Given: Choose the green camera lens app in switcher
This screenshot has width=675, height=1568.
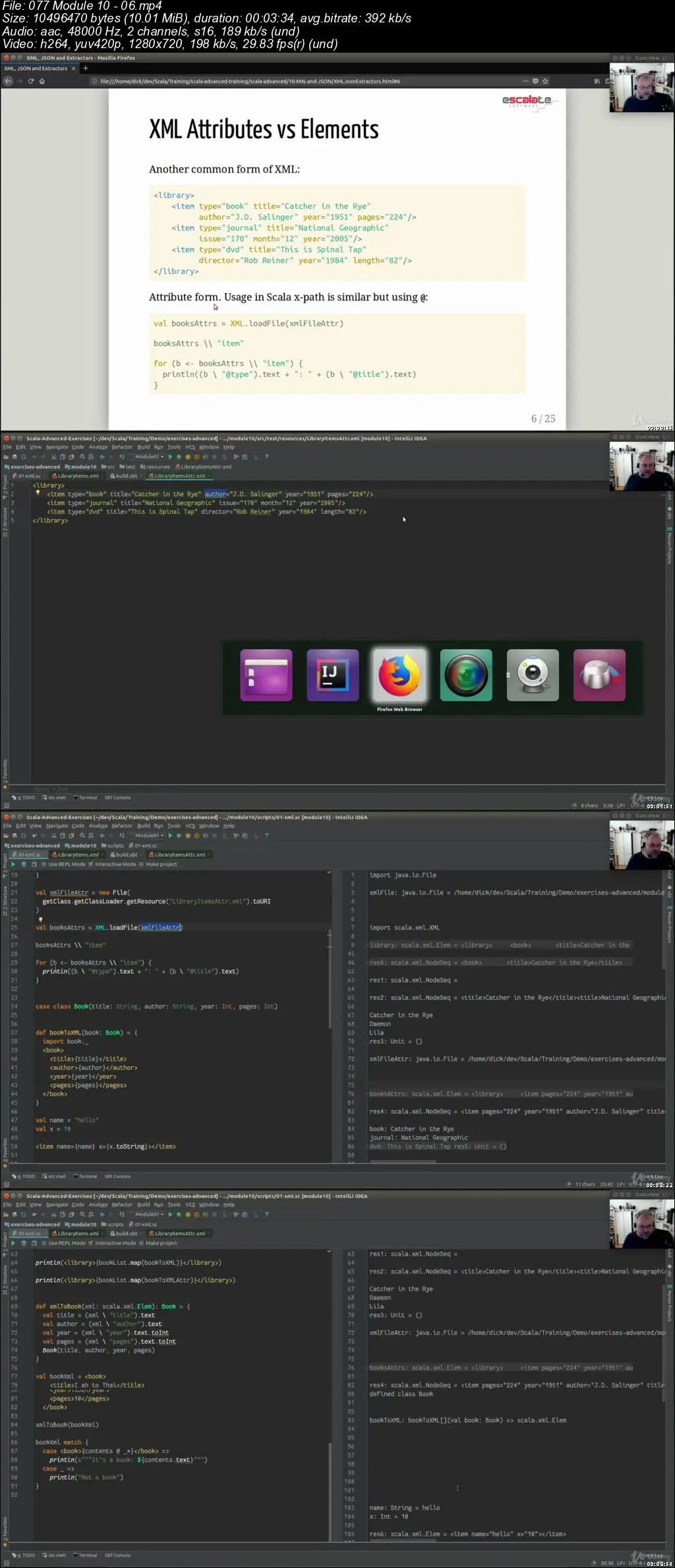Looking at the screenshot, I should point(466,675).
